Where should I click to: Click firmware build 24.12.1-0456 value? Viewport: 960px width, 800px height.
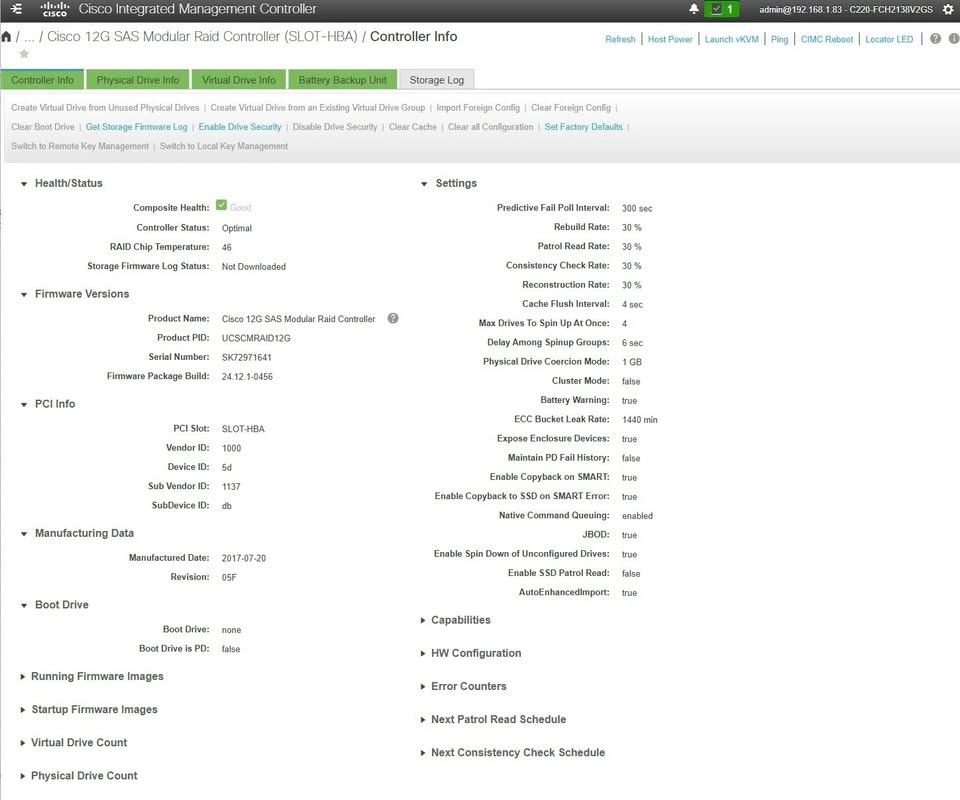[x=247, y=376]
